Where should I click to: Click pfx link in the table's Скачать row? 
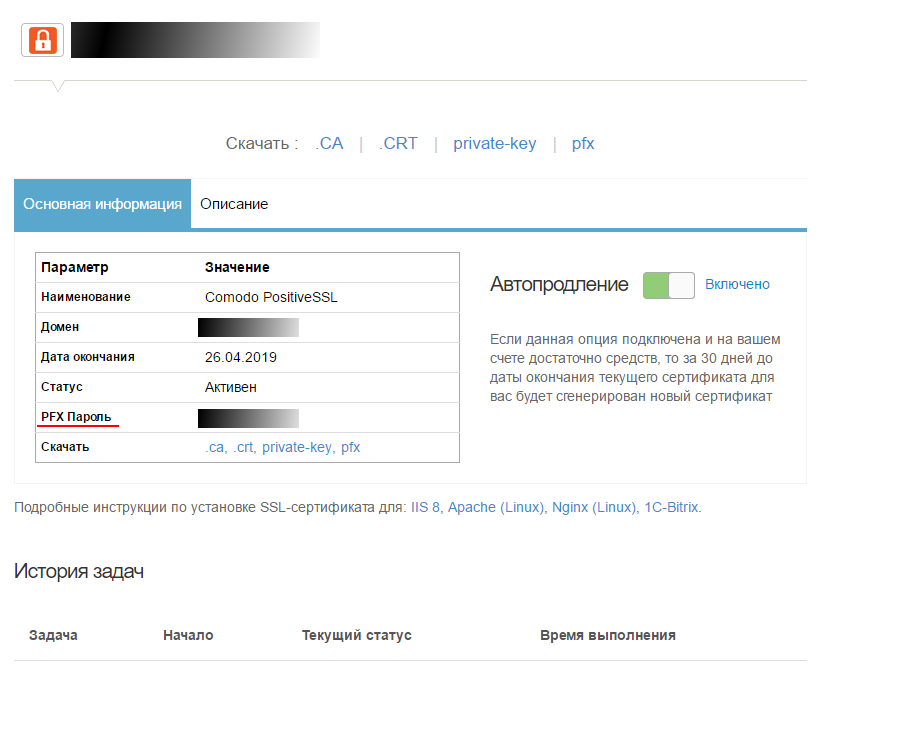click(350, 447)
